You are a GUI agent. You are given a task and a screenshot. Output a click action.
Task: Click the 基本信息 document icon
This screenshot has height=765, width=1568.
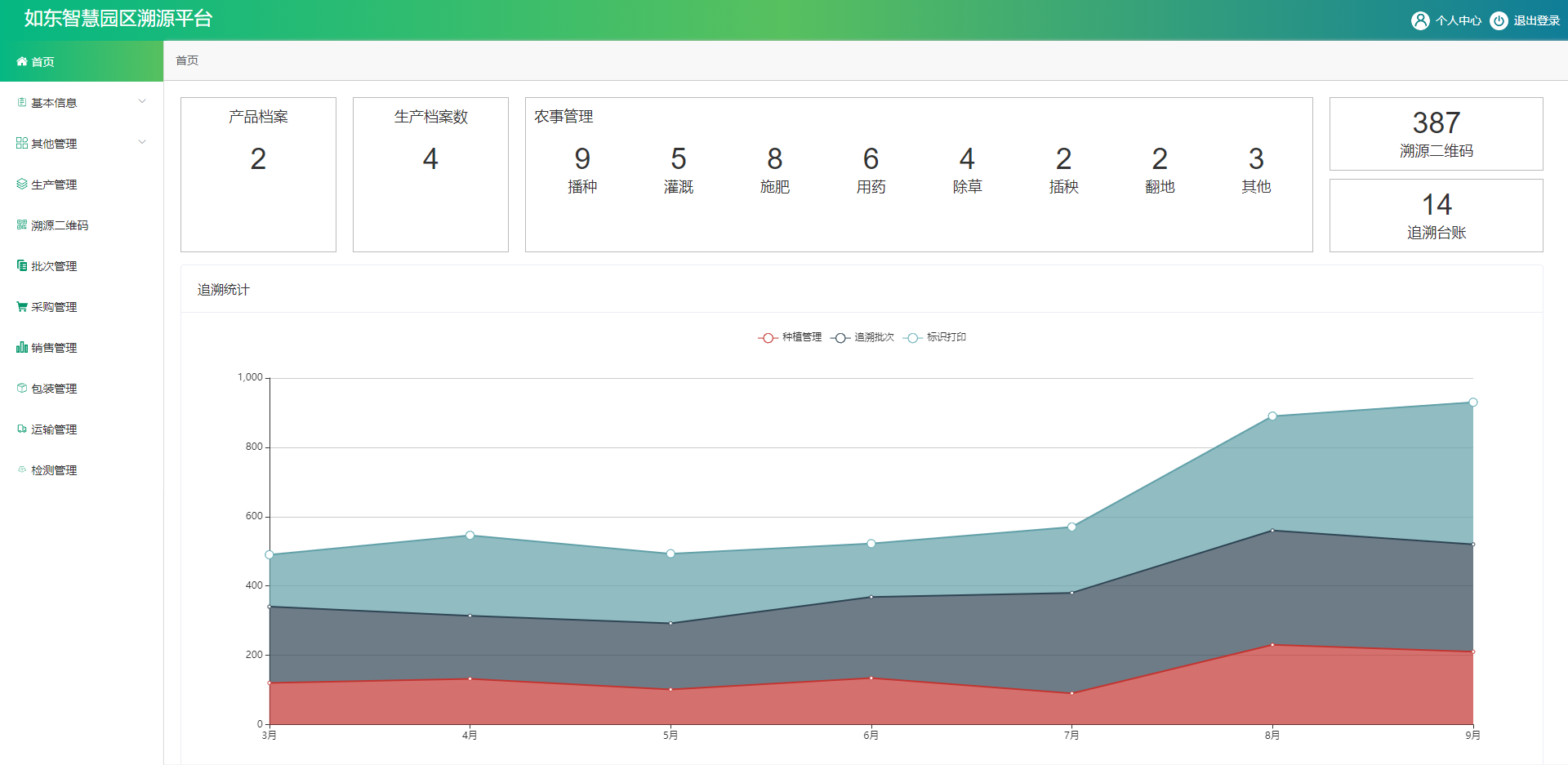[x=22, y=102]
